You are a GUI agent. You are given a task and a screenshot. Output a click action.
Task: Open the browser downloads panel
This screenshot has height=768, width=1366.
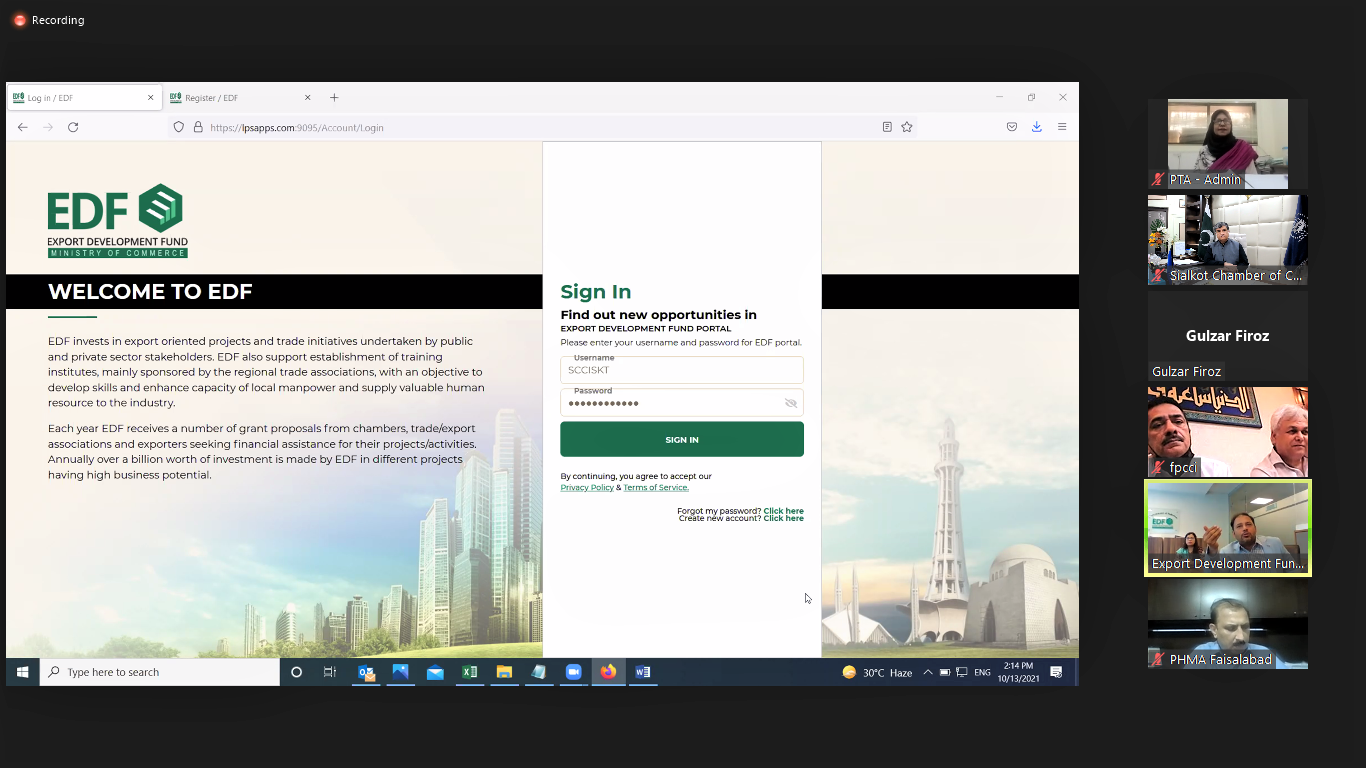pos(1036,127)
